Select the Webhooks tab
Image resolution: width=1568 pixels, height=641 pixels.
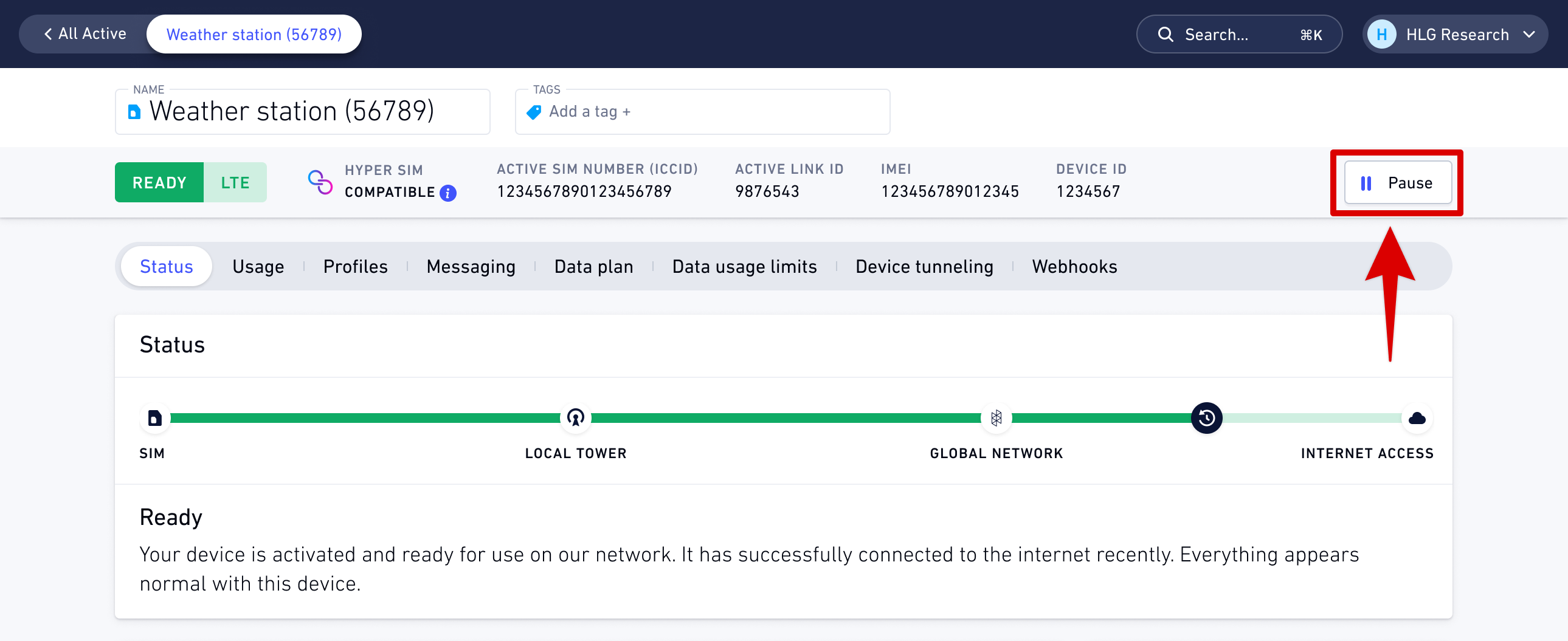click(x=1074, y=266)
